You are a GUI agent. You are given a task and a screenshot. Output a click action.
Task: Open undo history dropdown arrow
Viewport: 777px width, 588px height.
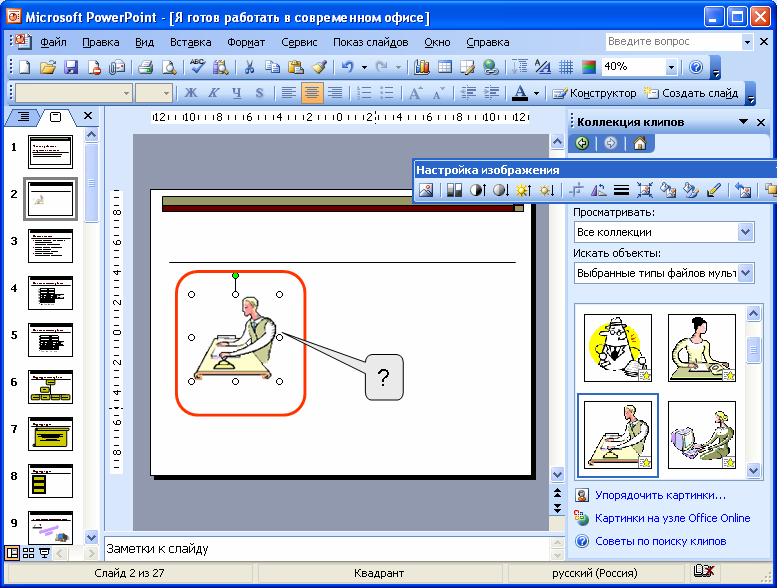tap(364, 67)
